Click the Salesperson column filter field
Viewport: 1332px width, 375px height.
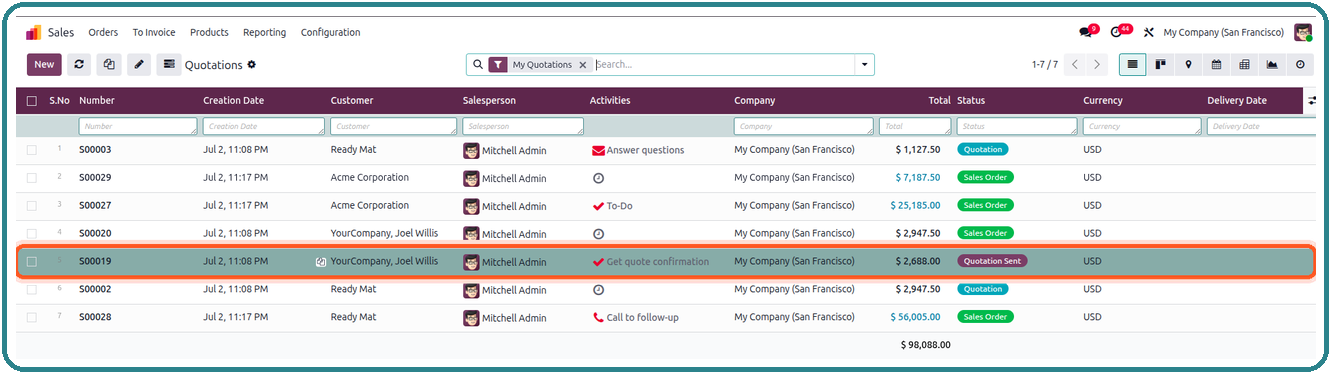pos(523,127)
